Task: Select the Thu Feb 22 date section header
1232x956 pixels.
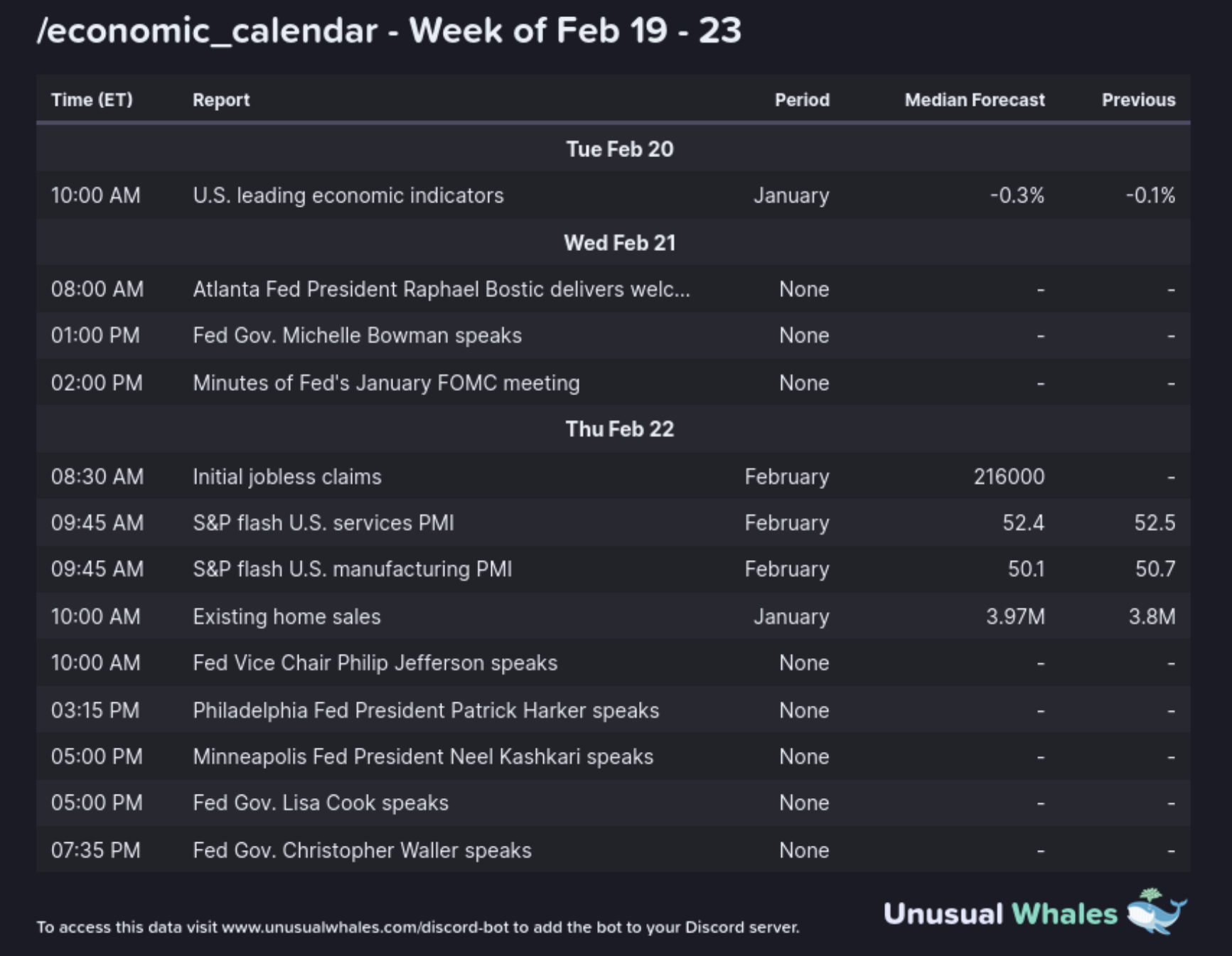Action: [619, 429]
